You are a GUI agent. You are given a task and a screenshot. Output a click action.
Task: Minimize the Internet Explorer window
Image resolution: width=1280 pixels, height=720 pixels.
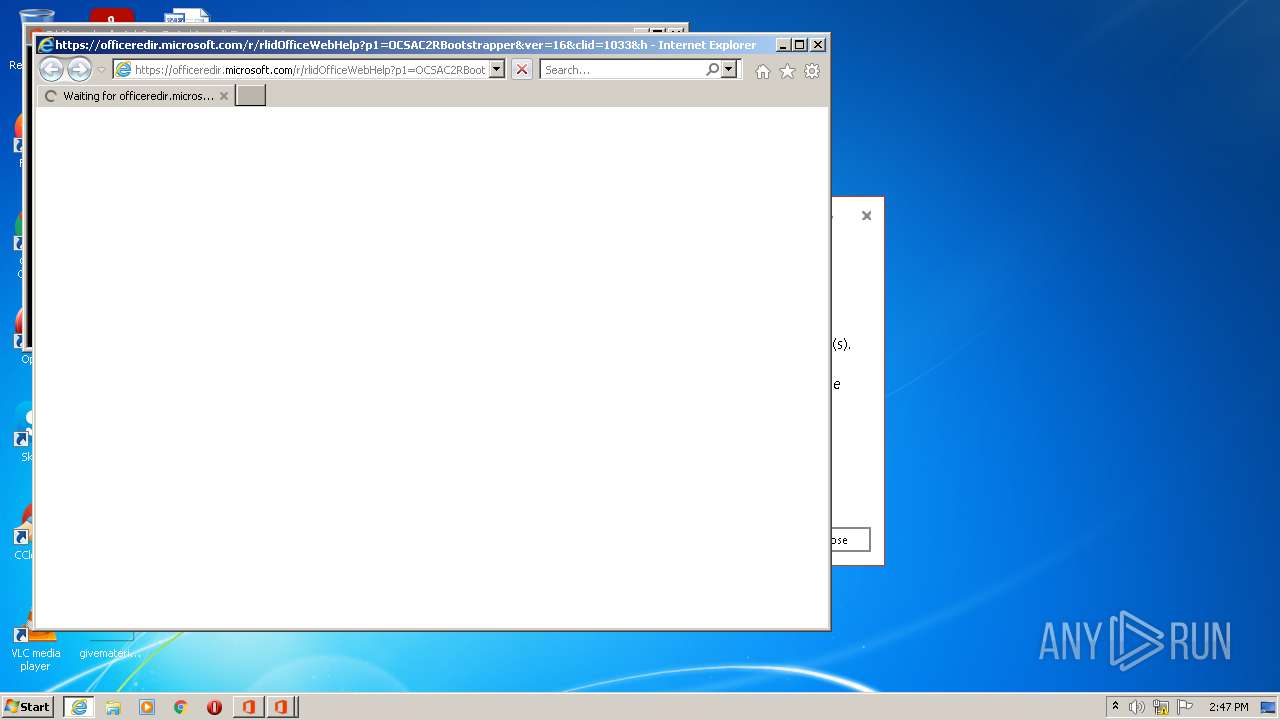[783, 45]
